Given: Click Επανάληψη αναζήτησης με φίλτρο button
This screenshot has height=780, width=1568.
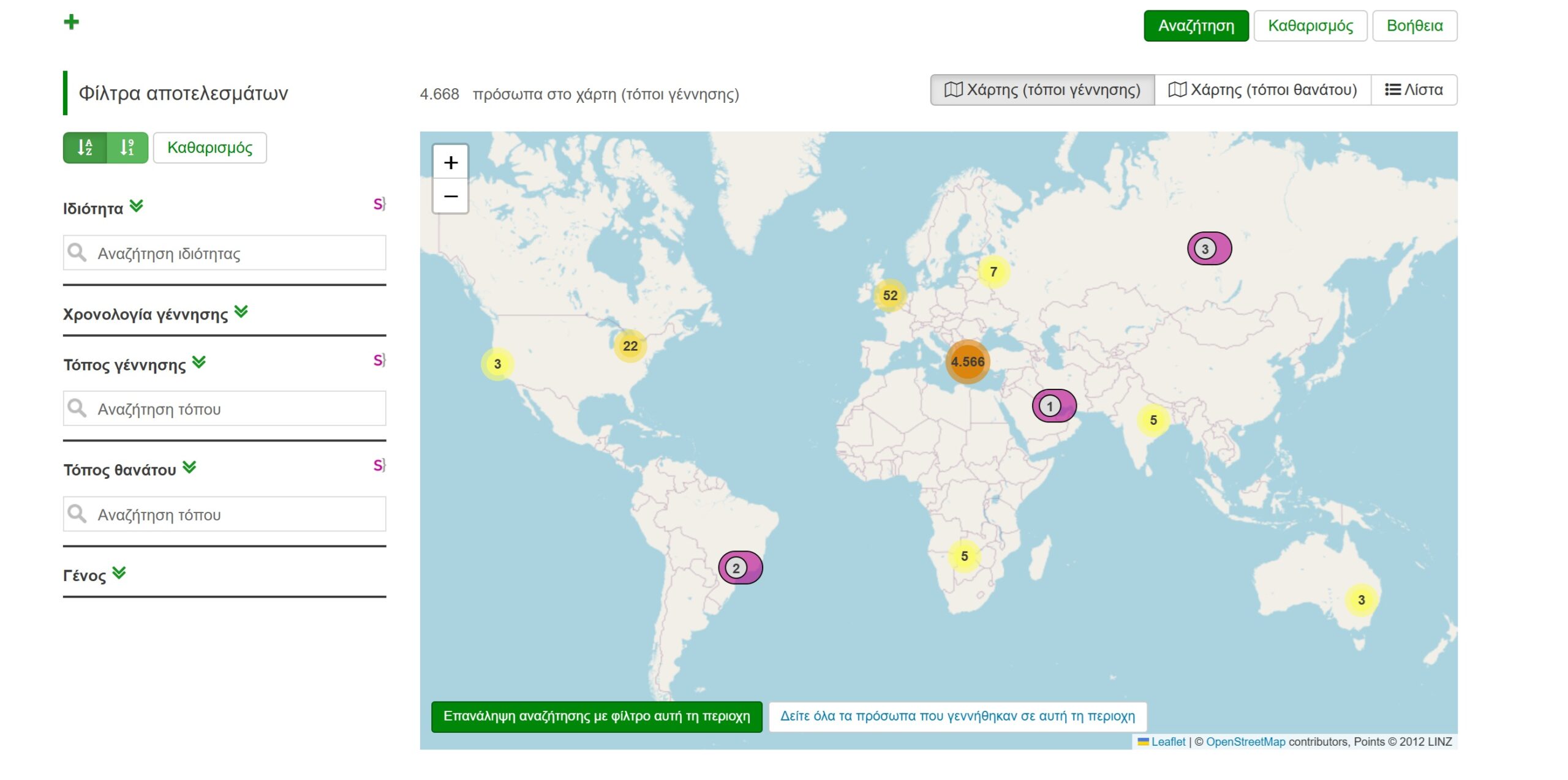Looking at the screenshot, I should [x=597, y=716].
